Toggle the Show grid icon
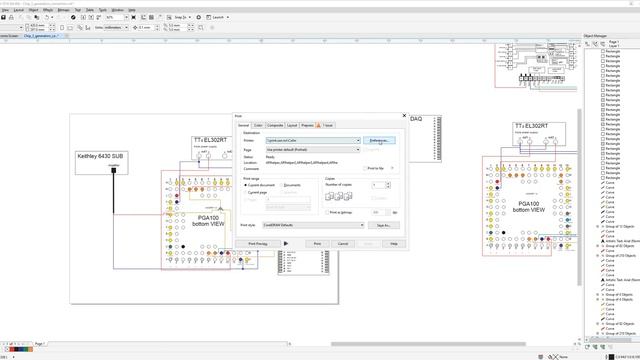 (151, 18)
